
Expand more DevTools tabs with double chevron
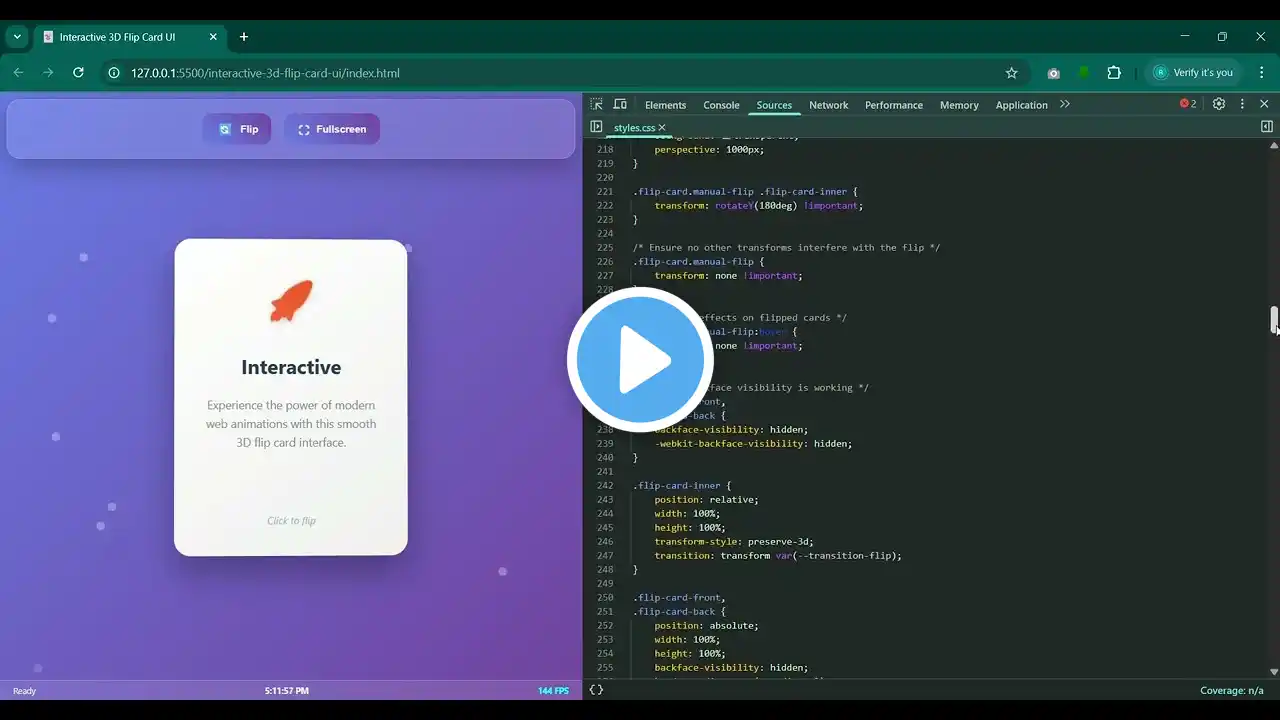[x=1065, y=104]
